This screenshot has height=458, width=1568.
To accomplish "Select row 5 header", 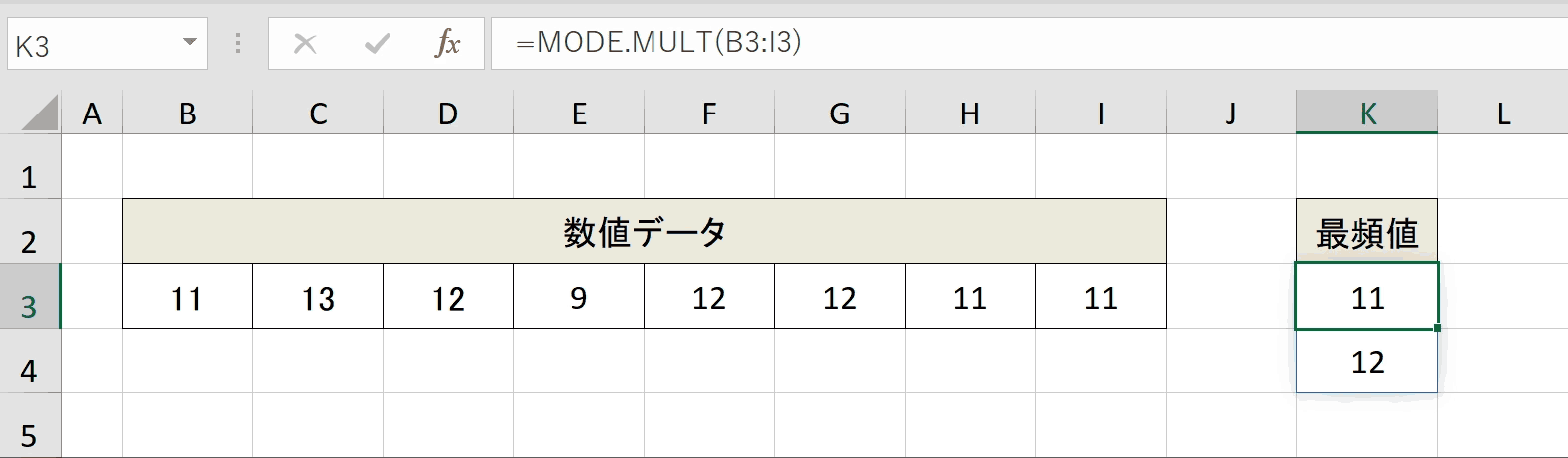I will tap(30, 426).
